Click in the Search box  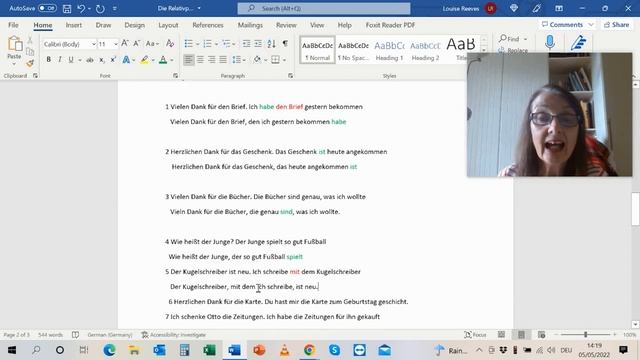point(324,8)
